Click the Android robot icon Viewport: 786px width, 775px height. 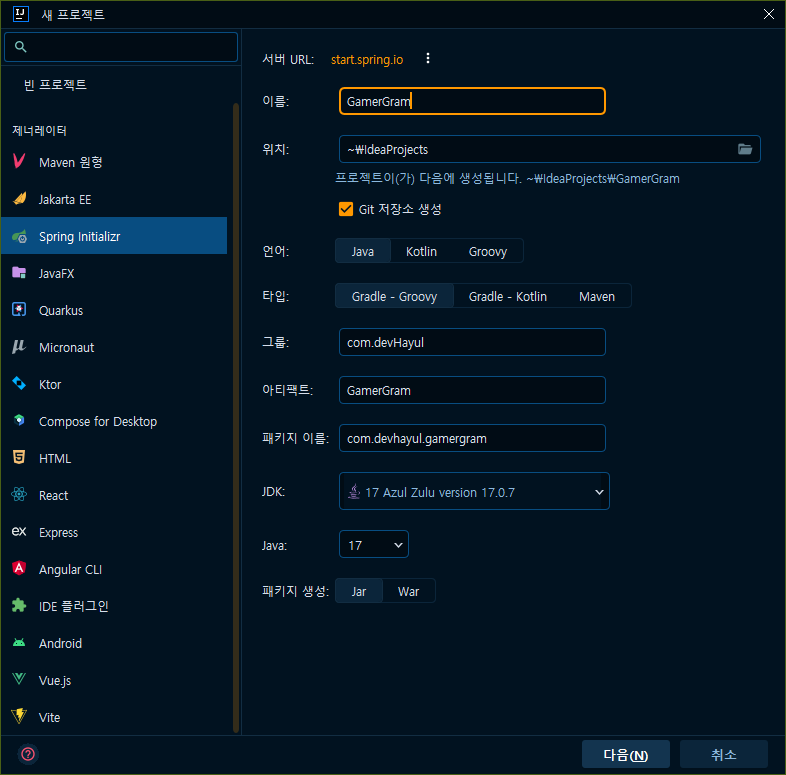click(19, 643)
